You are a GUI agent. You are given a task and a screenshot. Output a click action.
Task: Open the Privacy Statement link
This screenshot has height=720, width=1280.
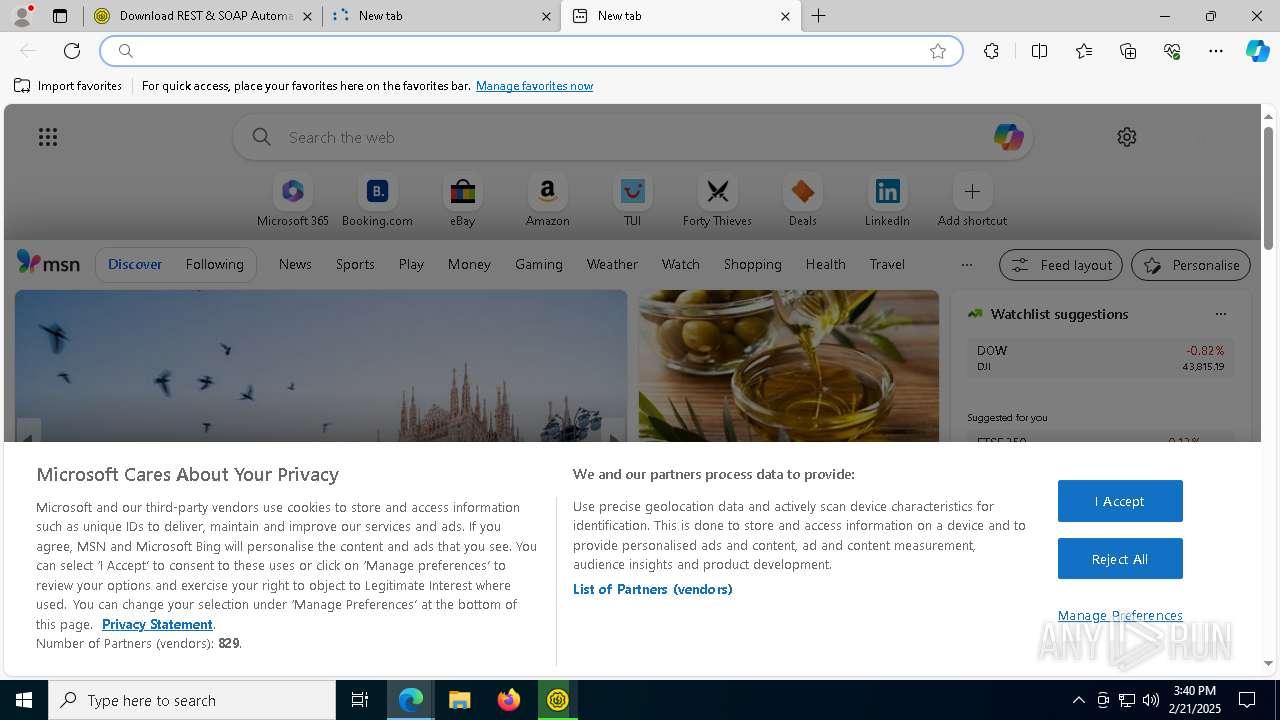coord(157,624)
